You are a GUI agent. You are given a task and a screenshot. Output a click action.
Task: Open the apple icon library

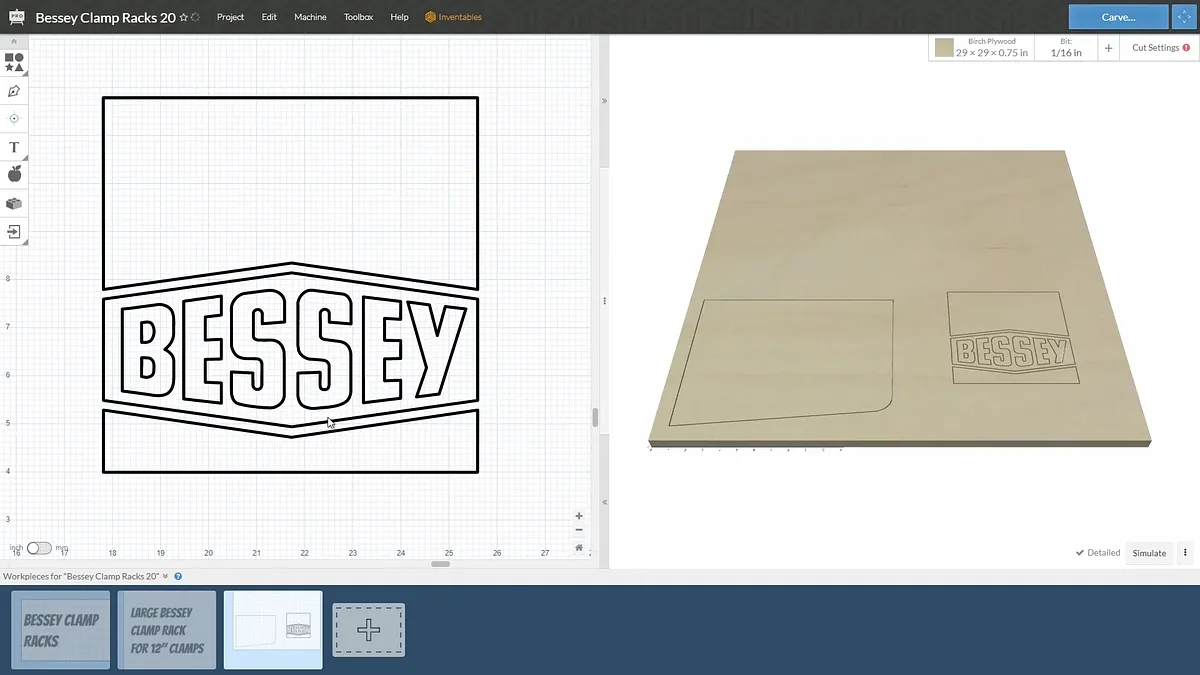click(x=14, y=175)
